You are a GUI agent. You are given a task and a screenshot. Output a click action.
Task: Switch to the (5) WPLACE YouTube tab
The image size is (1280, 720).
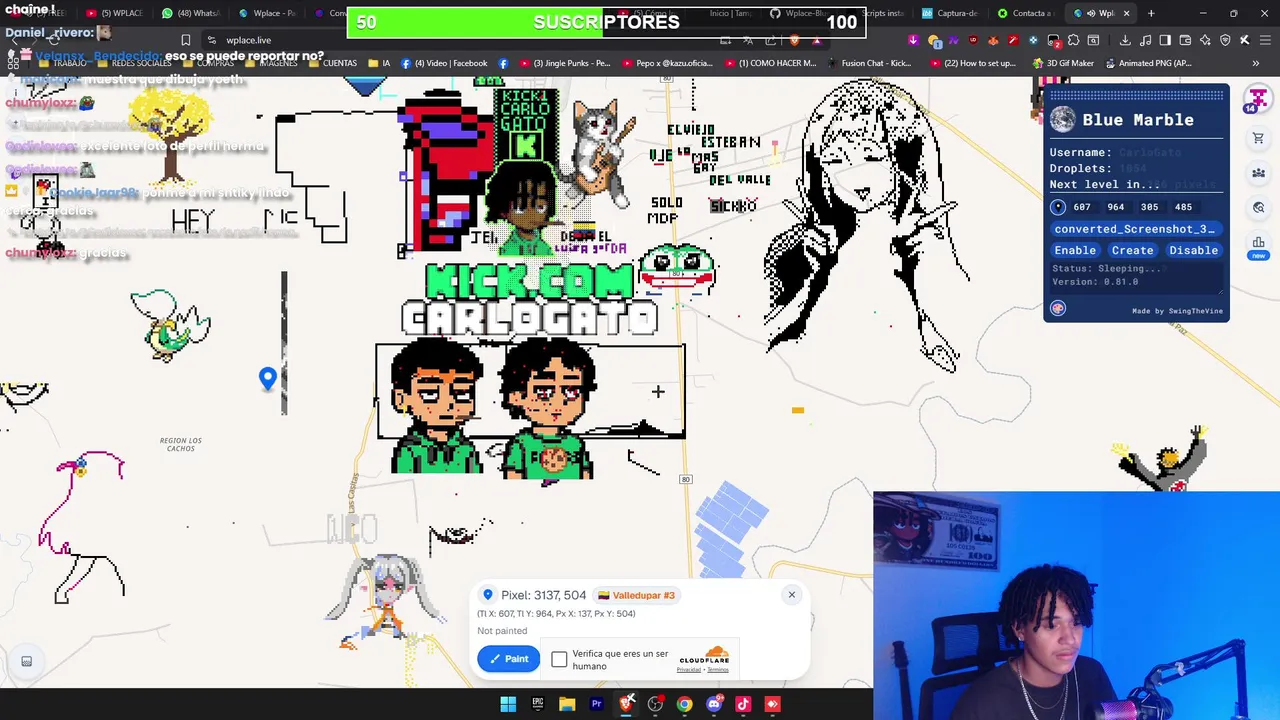point(114,13)
